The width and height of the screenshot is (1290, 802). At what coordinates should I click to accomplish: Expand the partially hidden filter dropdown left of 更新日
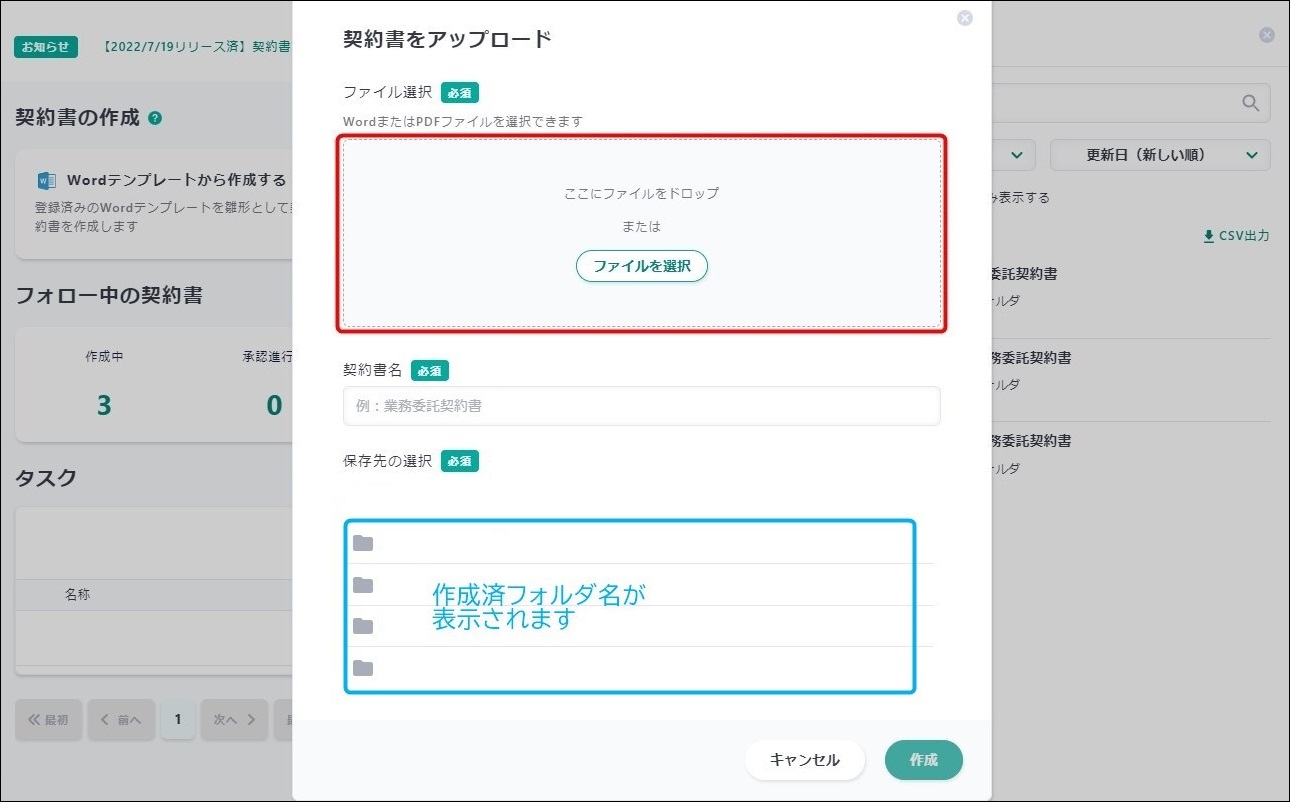1012,155
